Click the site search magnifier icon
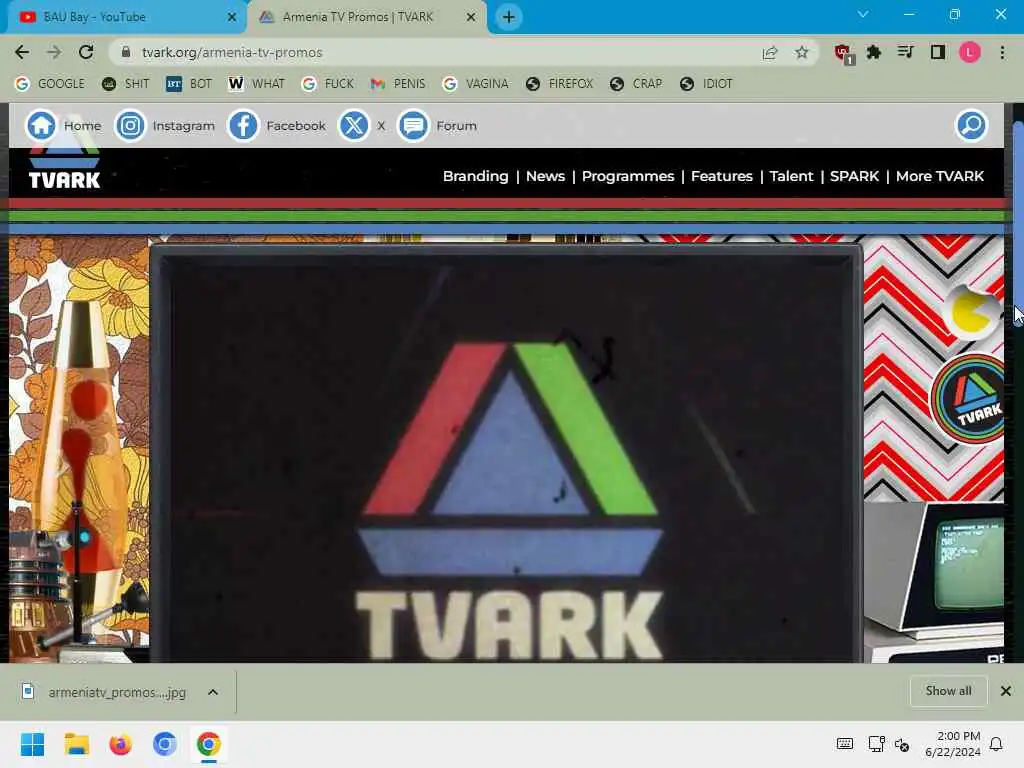The image size is (1024, 768). click(971, 125)
